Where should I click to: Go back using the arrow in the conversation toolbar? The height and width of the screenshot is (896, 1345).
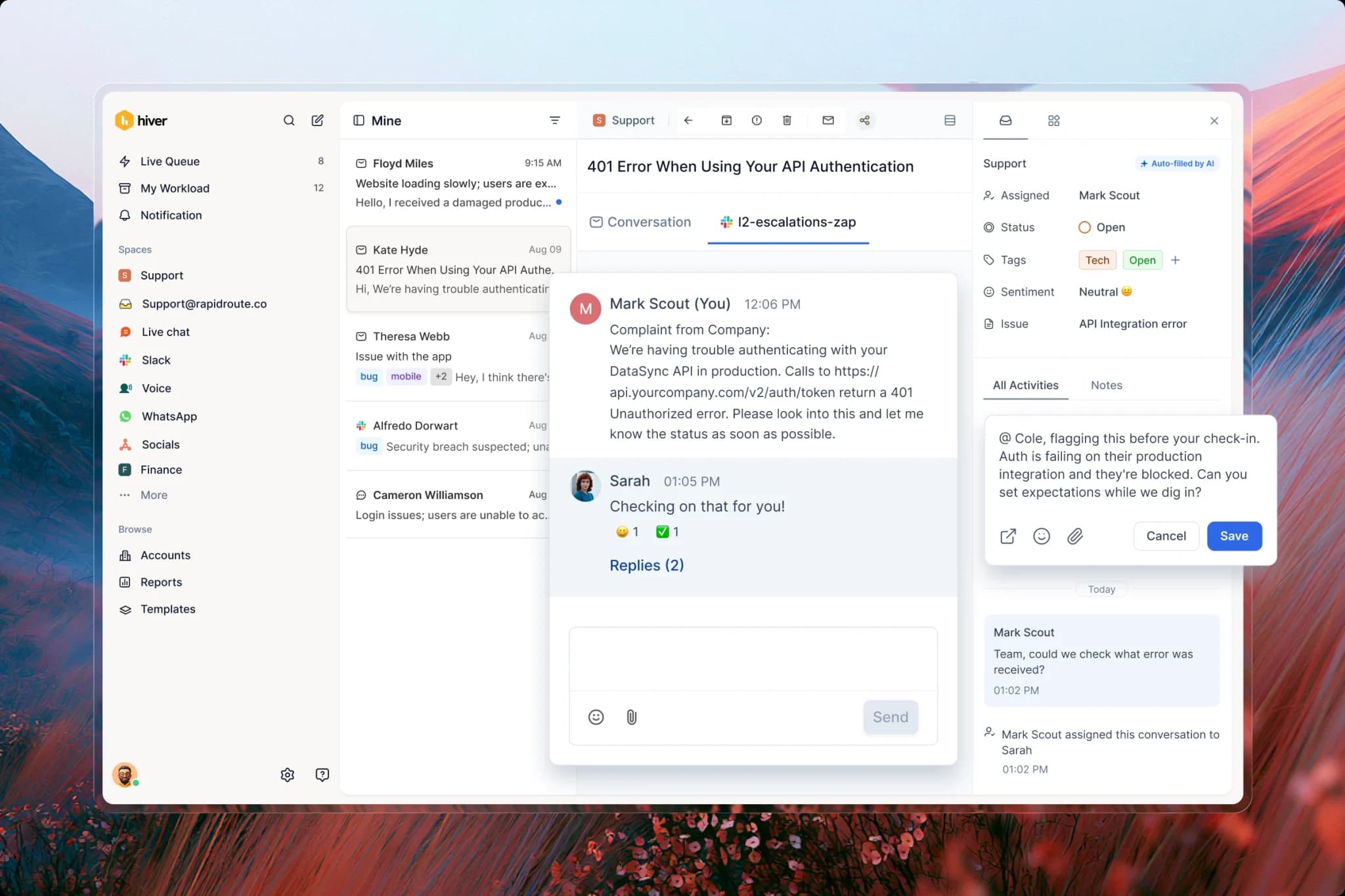[x=688, y=120]
